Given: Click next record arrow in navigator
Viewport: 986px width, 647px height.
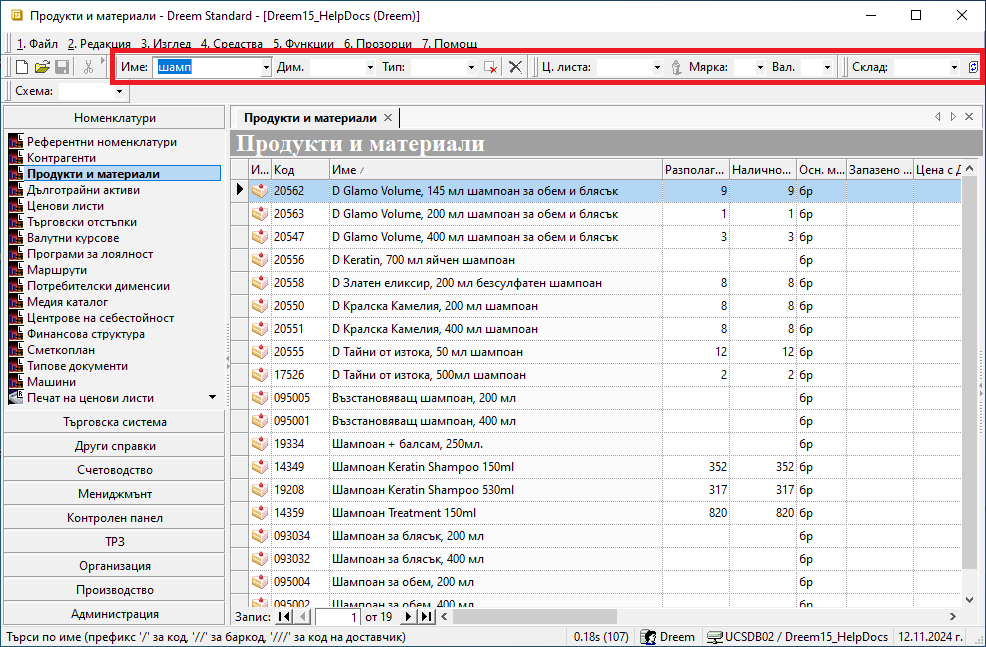Looking at the screenshot, I should pos(409,617).
